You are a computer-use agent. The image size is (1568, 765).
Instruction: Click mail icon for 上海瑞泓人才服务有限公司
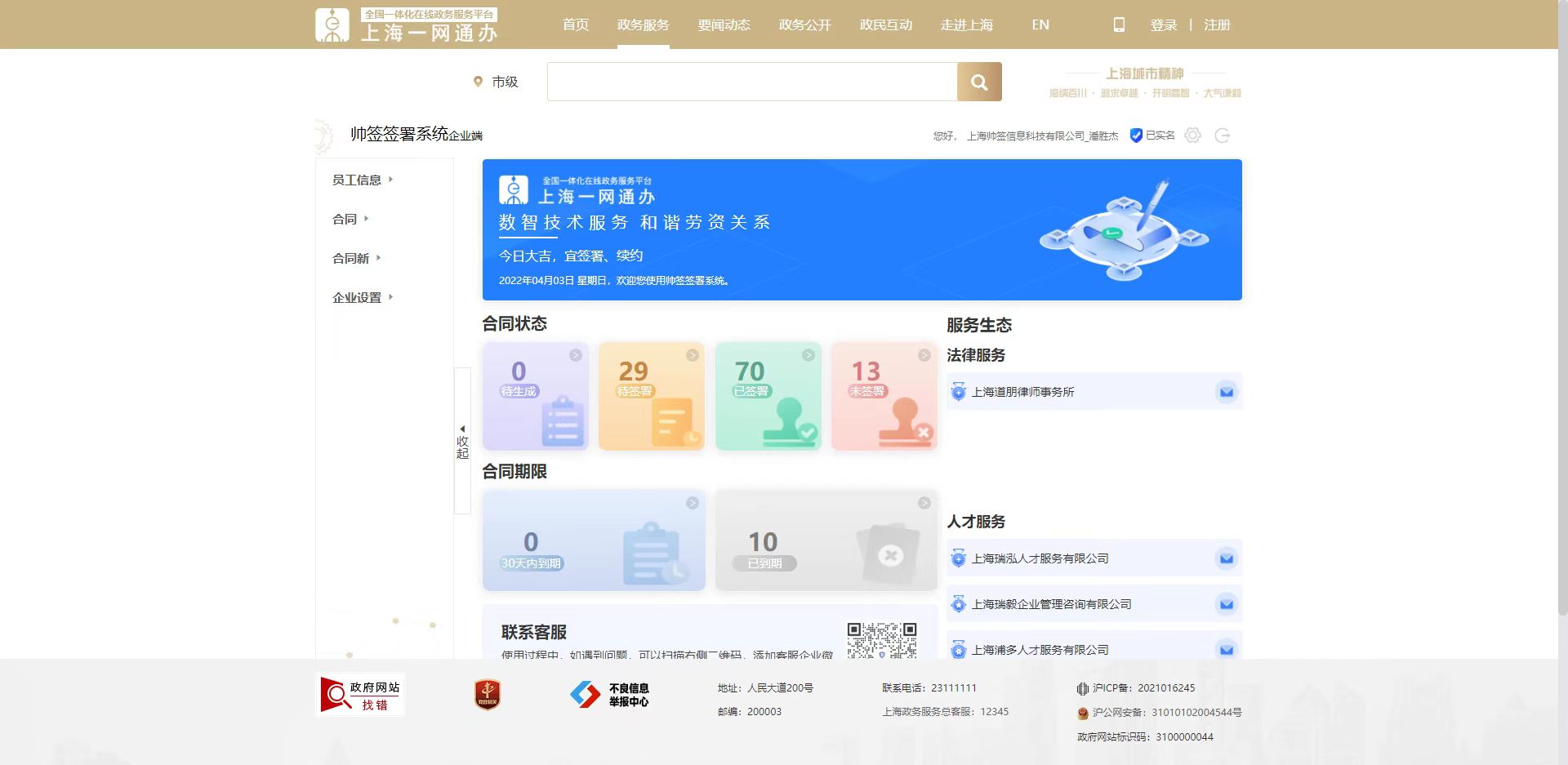click(1226, 558)
